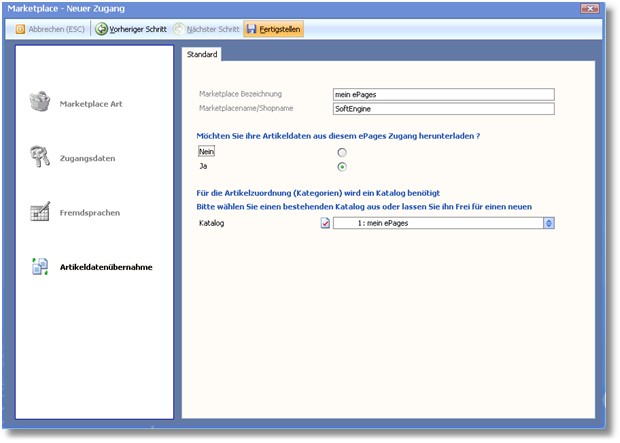Expand the Katalog dropdown arrow
This screenshot has width=620, height=443.
548,223
